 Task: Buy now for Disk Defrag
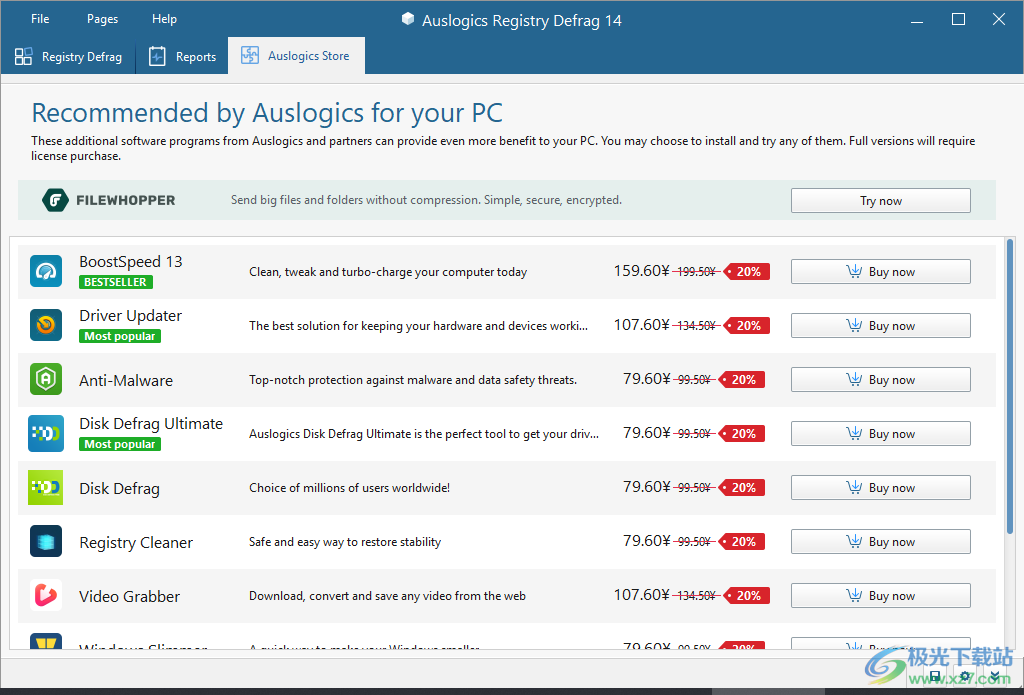click(x=880, y=487)
